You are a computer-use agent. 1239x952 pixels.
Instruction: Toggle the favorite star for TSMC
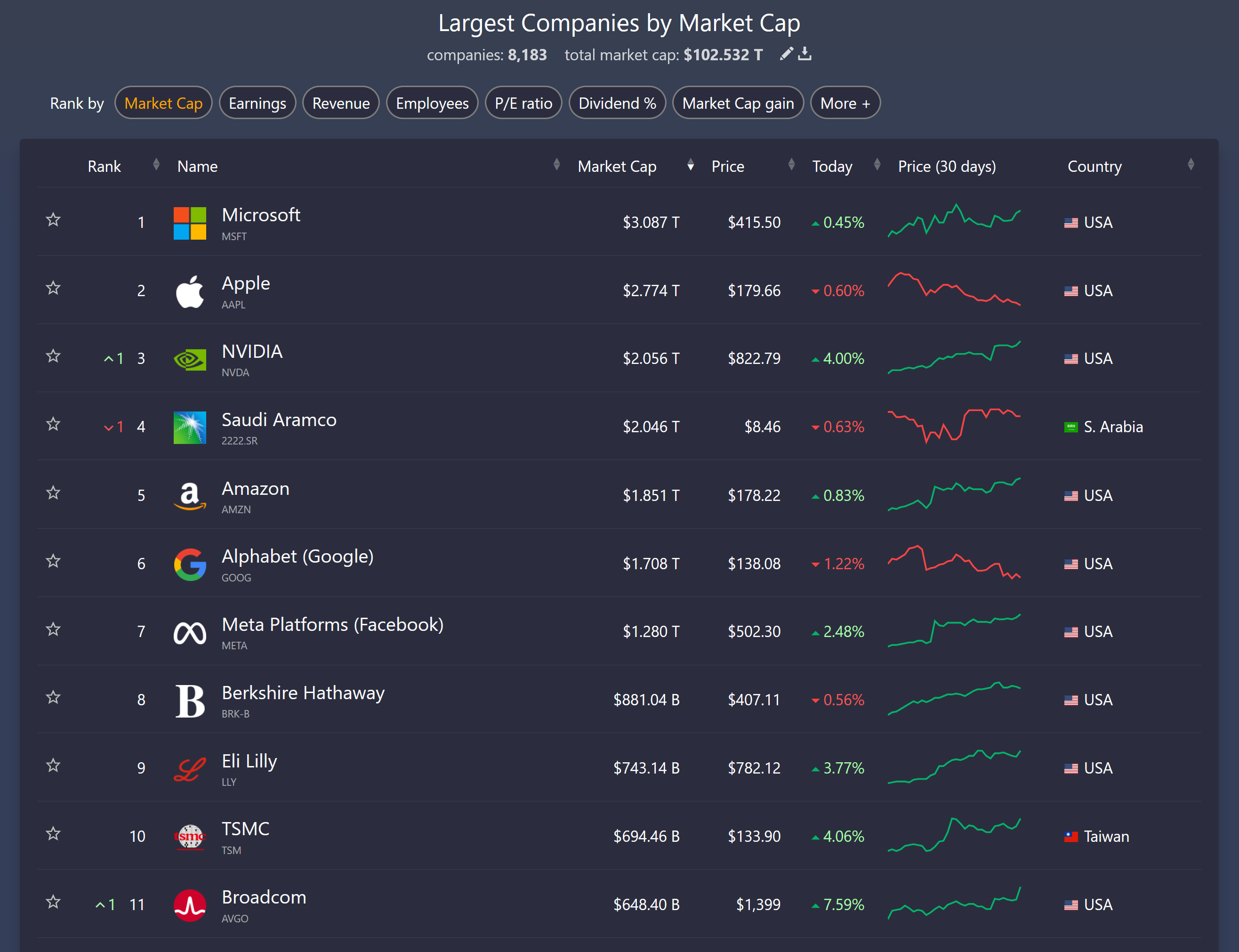pyautogui.click(x=53, y=834)
